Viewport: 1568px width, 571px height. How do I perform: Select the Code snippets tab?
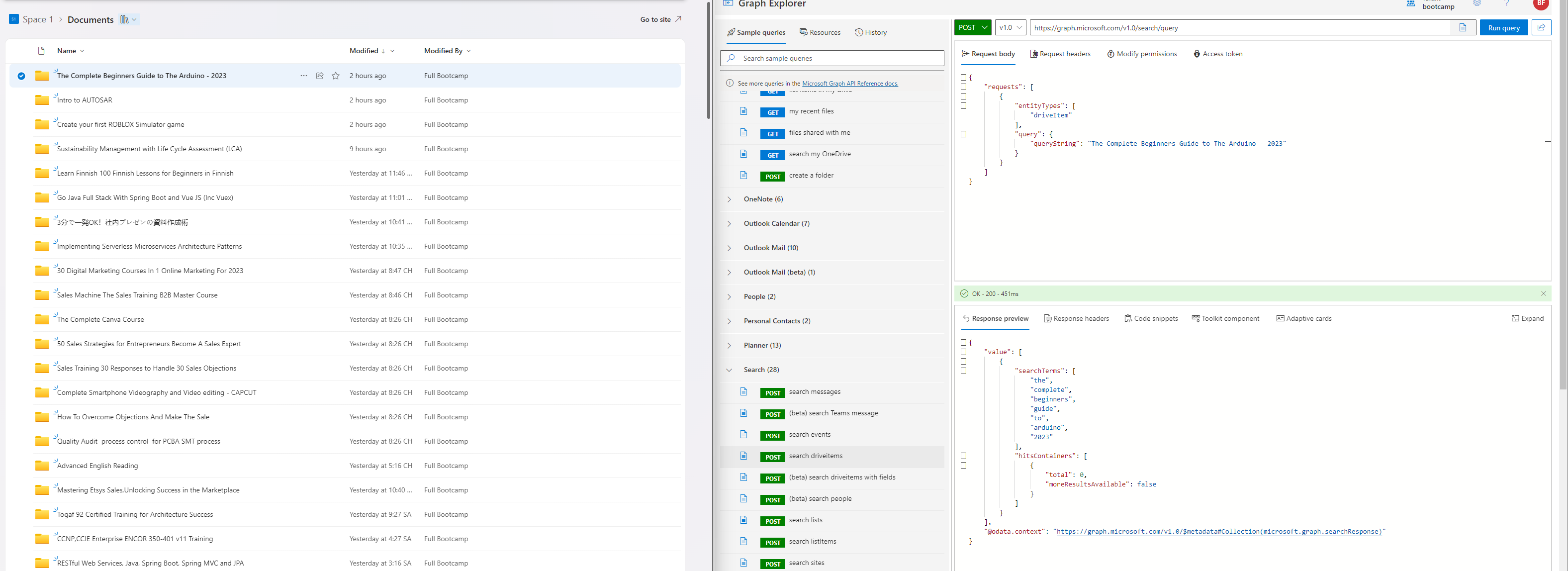tap(1151, 318)
